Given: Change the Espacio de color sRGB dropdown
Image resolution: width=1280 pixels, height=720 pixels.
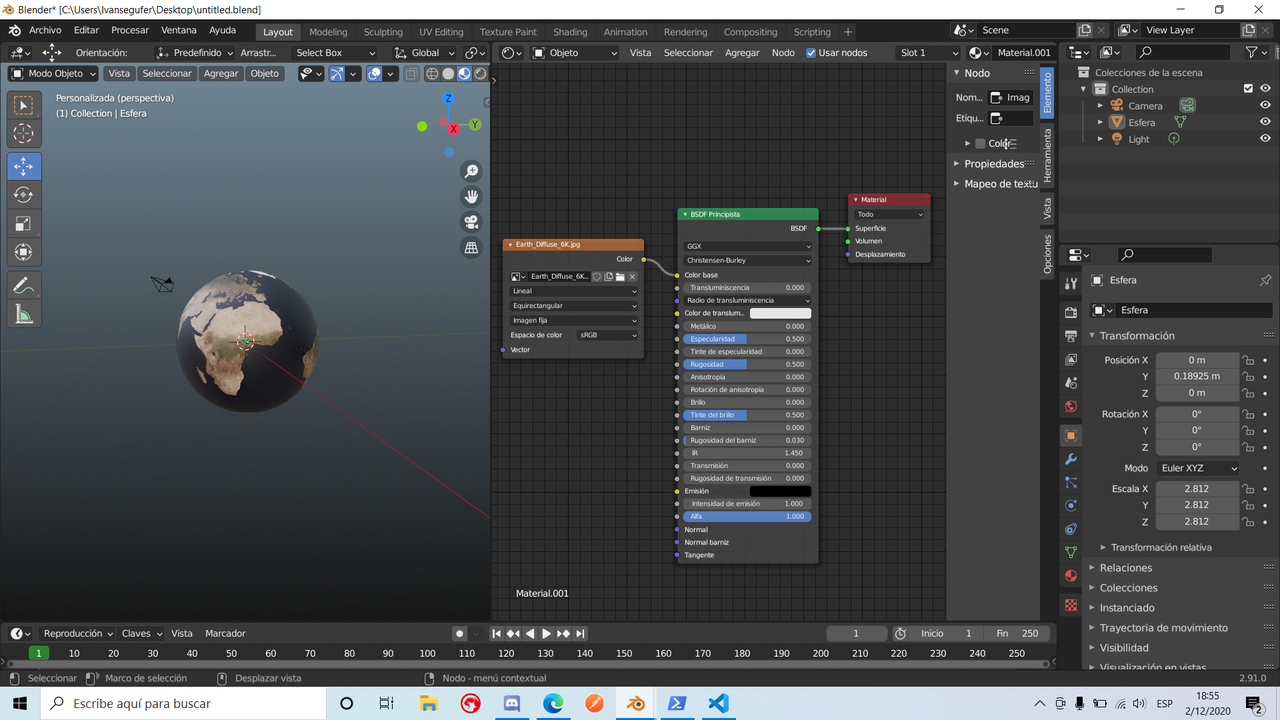Looking at the screenshot, I should [x=608, y=335].
